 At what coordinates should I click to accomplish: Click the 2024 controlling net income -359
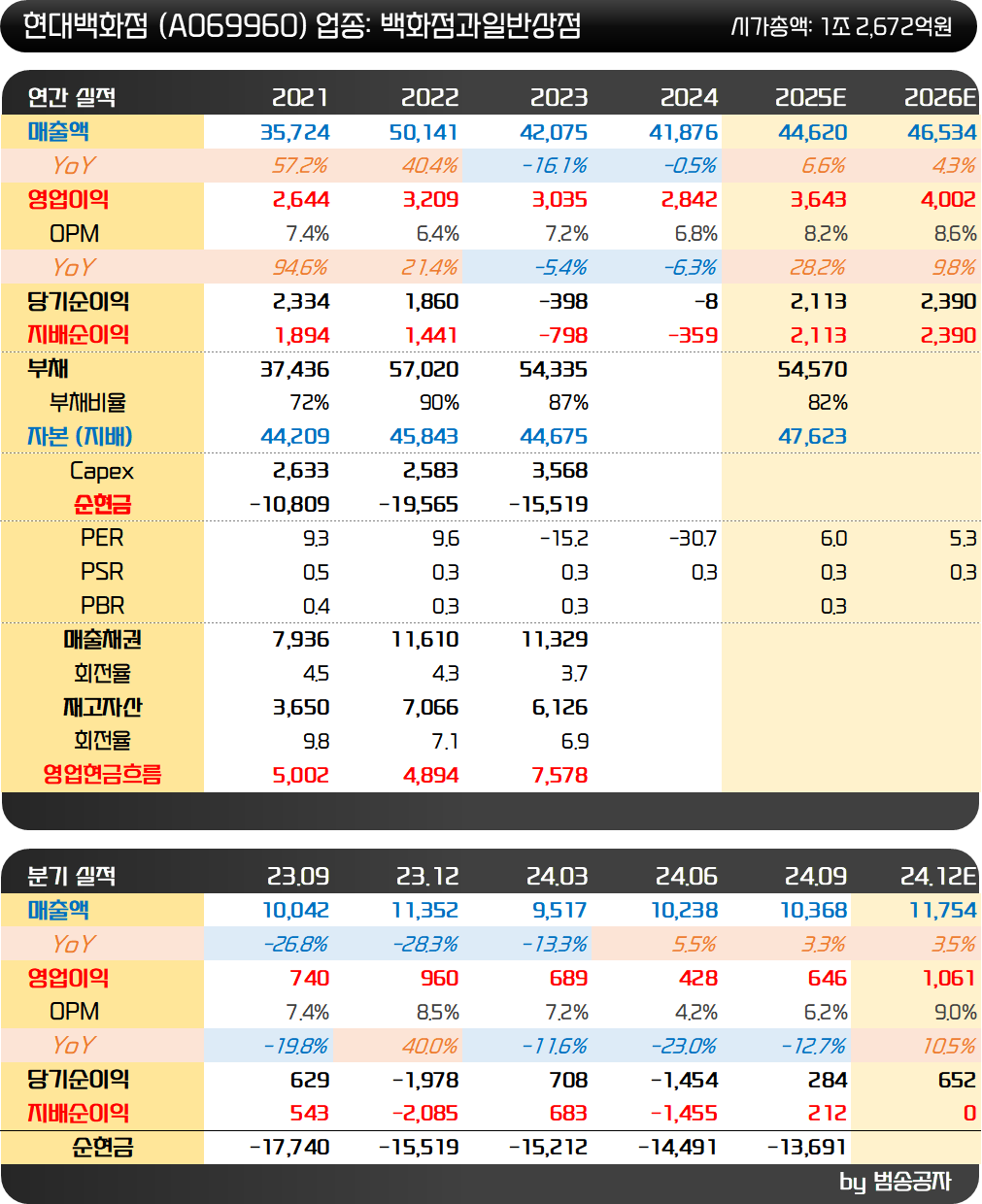coord(694,336)
